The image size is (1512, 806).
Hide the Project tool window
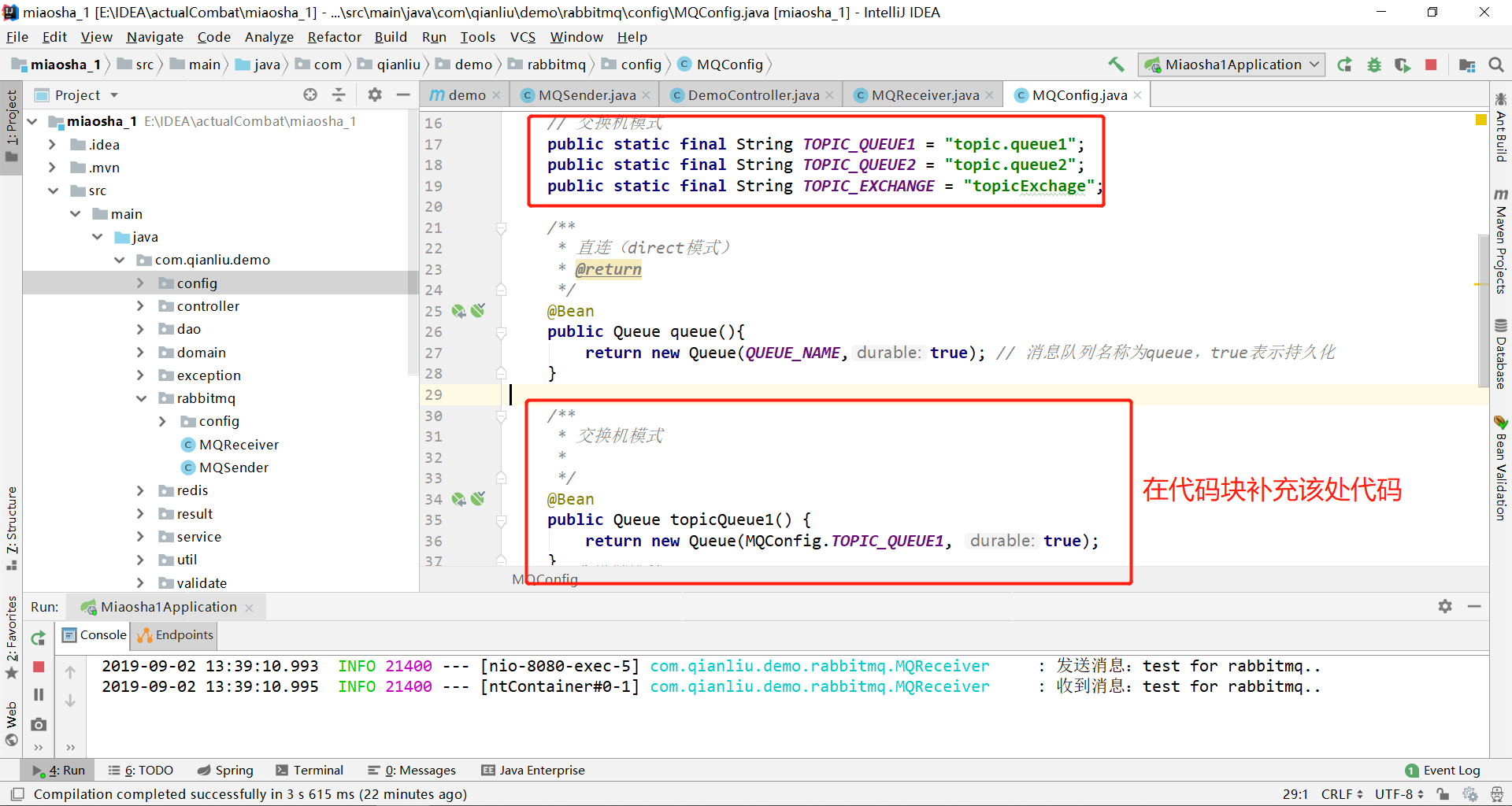pos(403,94)
